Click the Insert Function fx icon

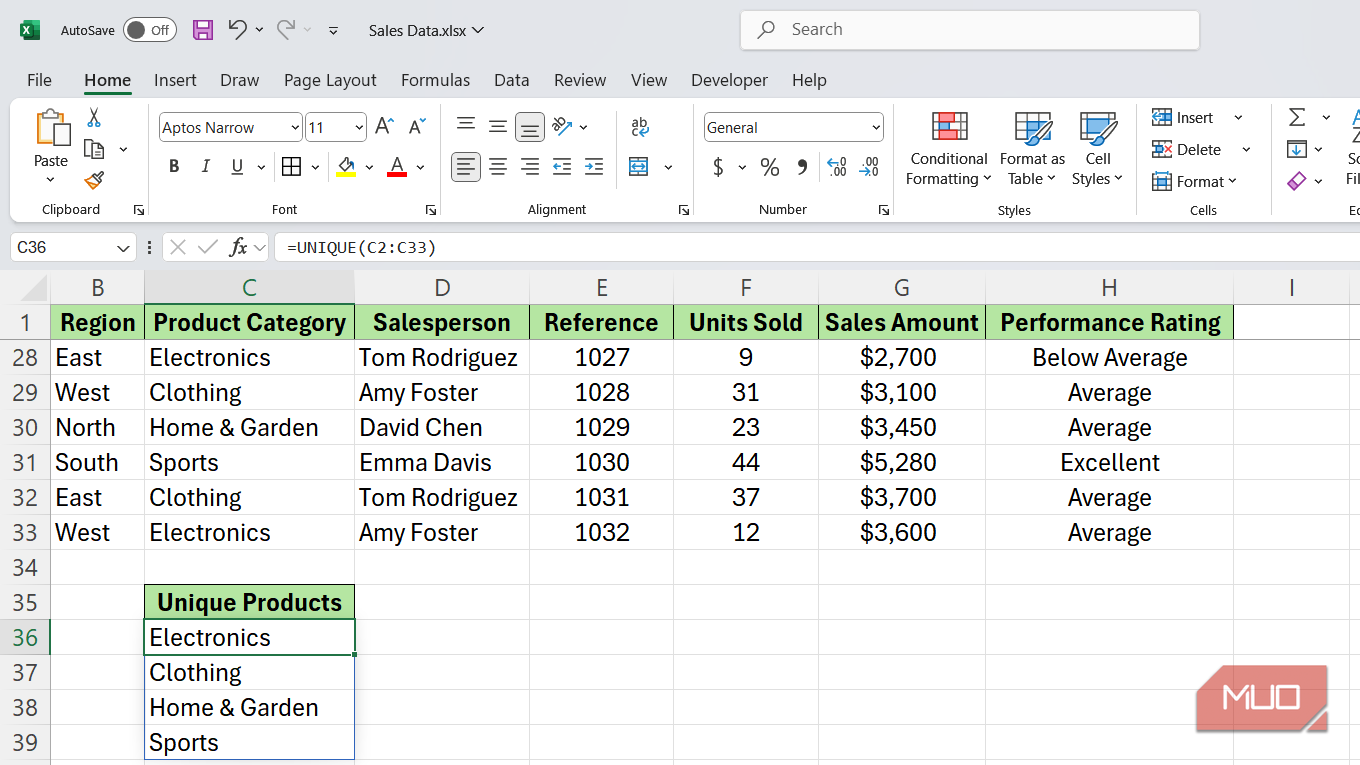coord(238,247)
